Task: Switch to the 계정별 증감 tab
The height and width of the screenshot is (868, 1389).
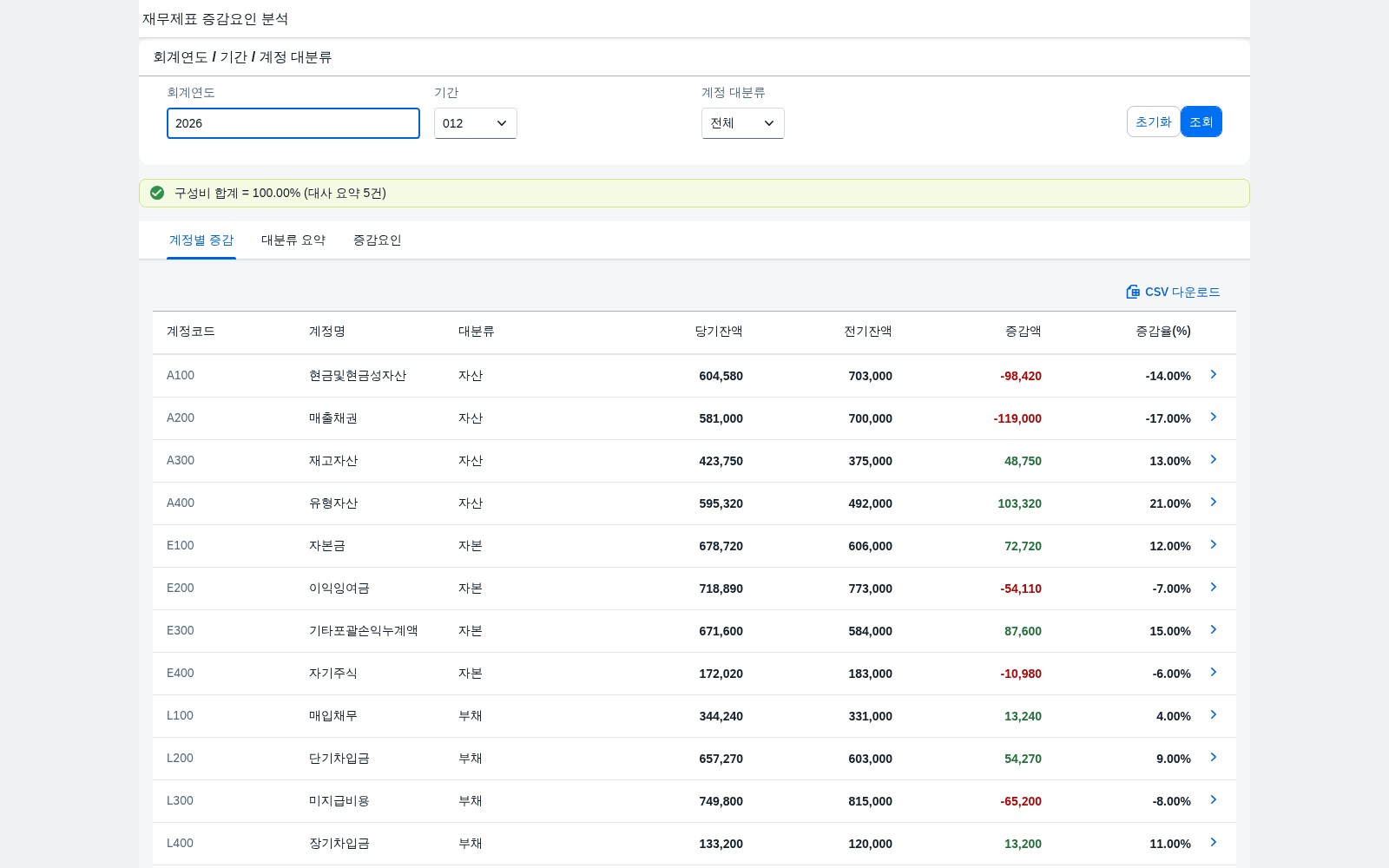Action: 201,240
